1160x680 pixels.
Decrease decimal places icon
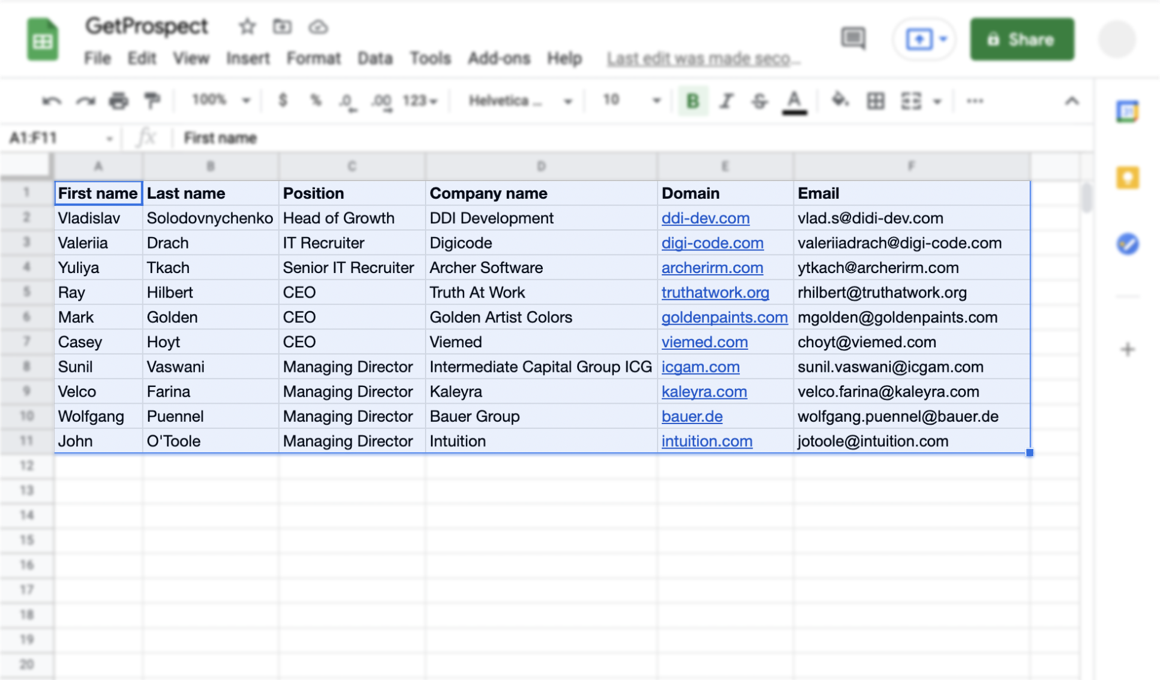pyautogui.click(x=348, y=101)
